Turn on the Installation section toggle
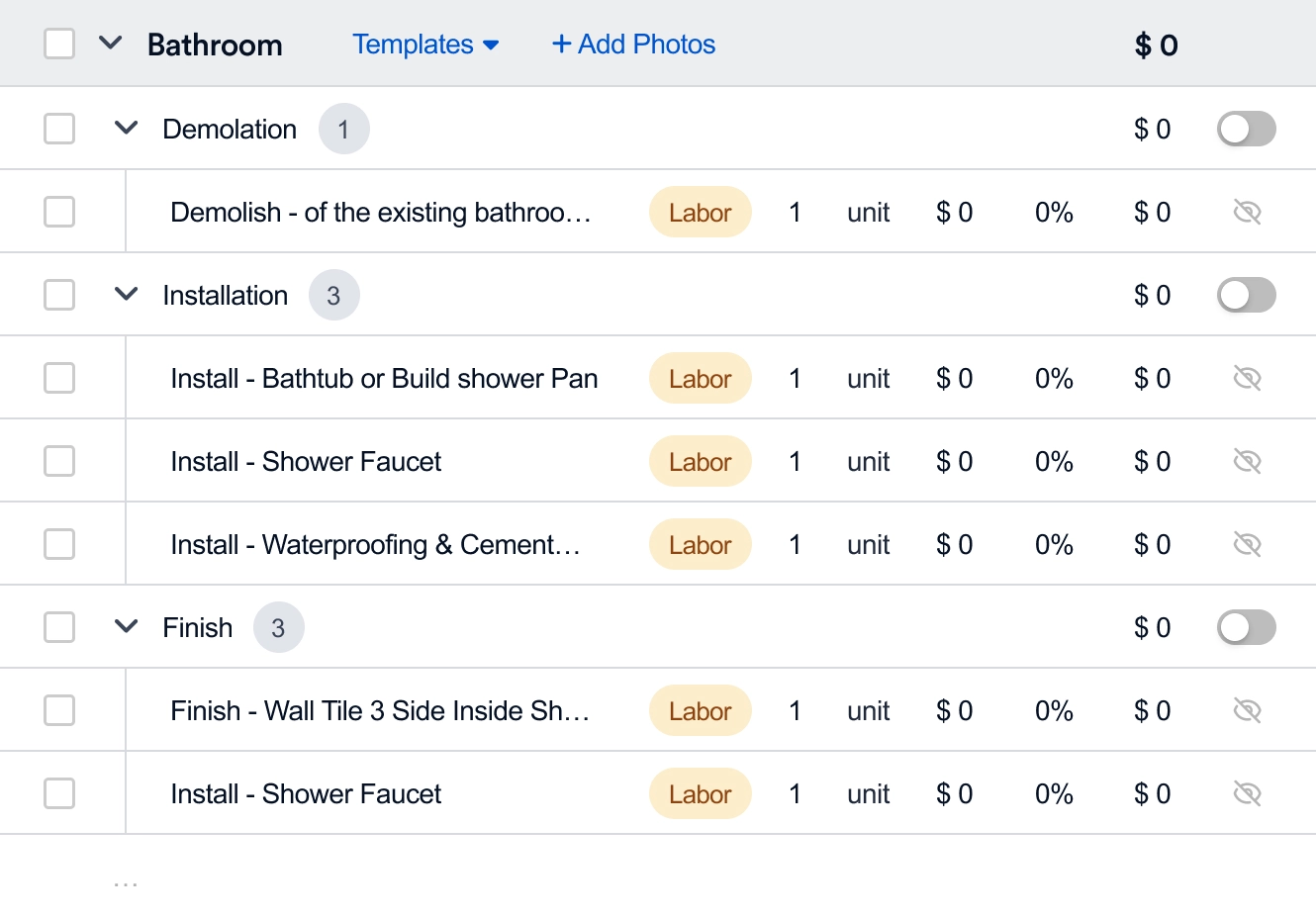The image size is (1316, 918). click(x=1246, y=295)
